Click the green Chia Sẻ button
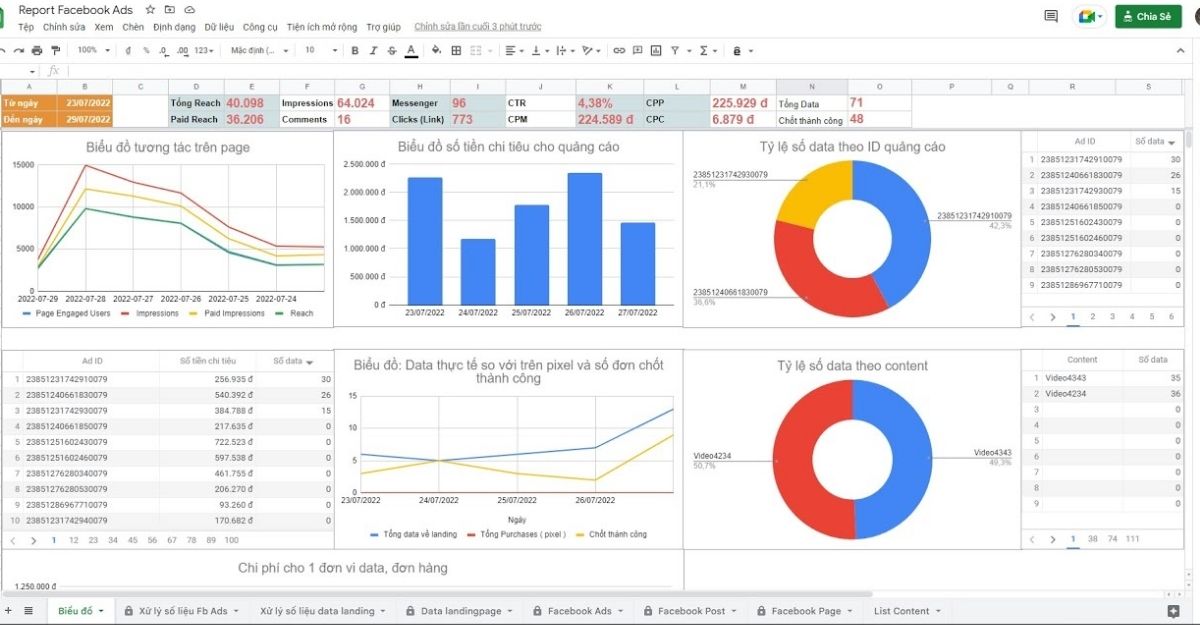The image size is (1200, 625). click(1148, 16)
